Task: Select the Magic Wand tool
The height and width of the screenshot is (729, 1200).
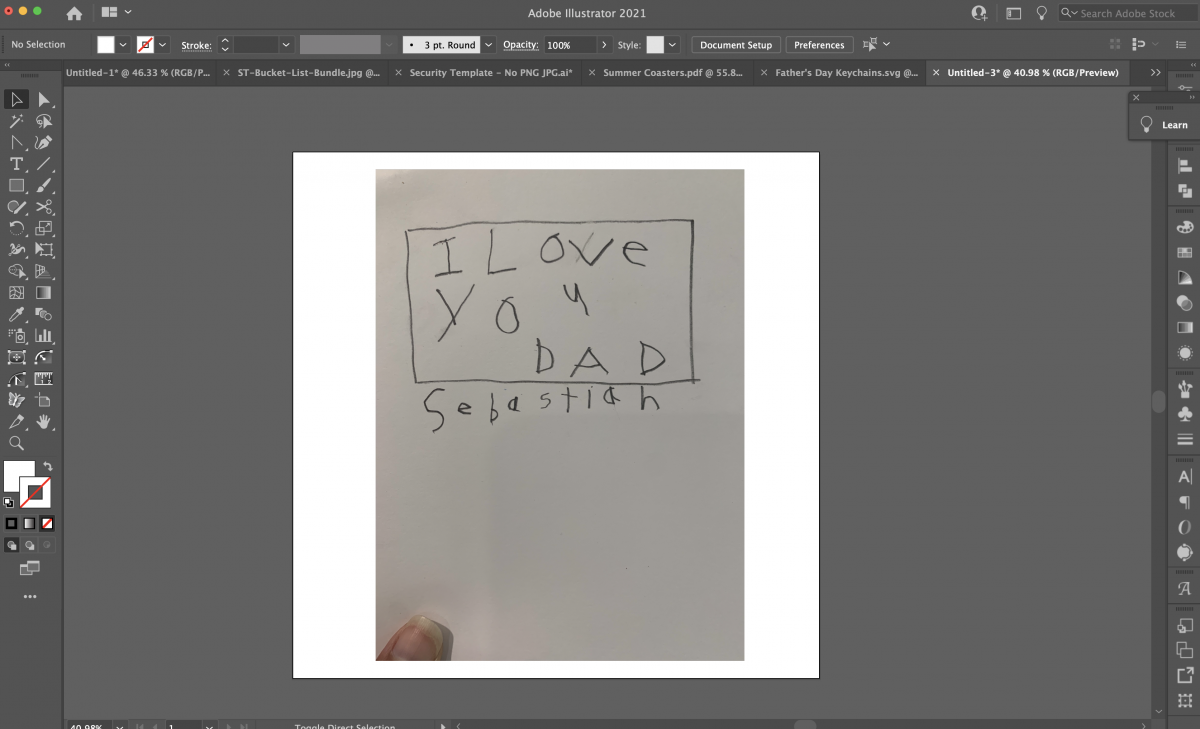Action: click(16, 121)
